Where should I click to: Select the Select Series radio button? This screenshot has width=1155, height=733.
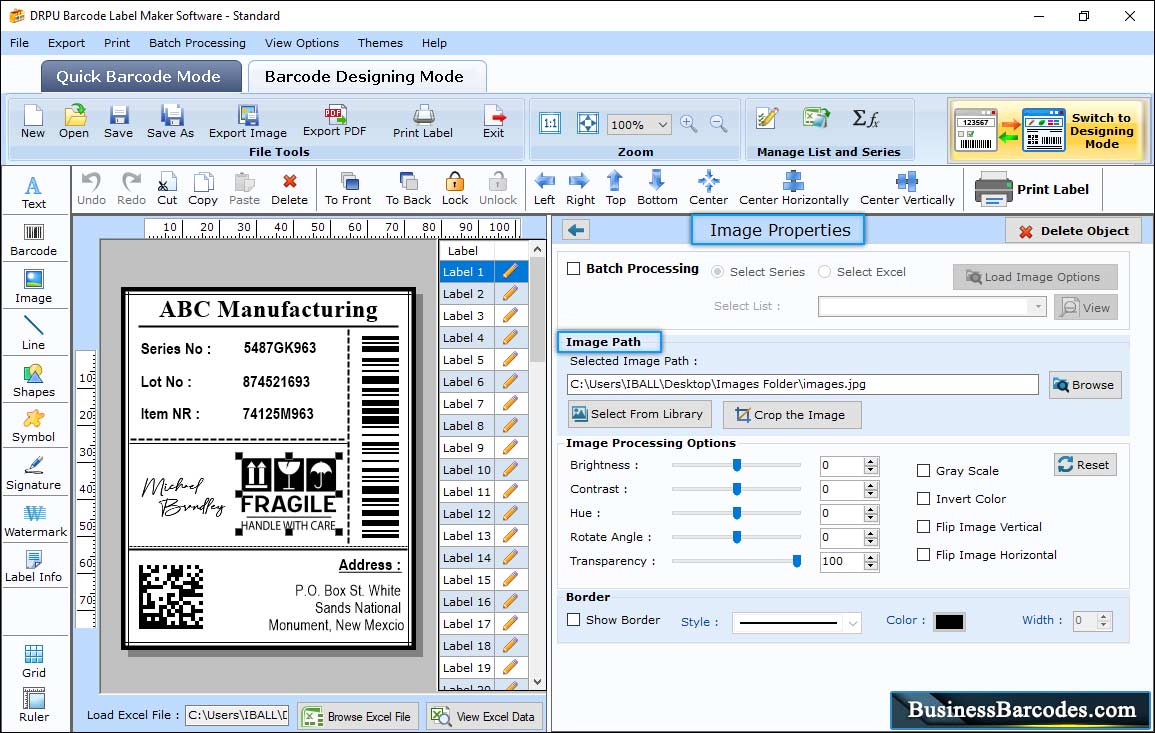[717, 272]
